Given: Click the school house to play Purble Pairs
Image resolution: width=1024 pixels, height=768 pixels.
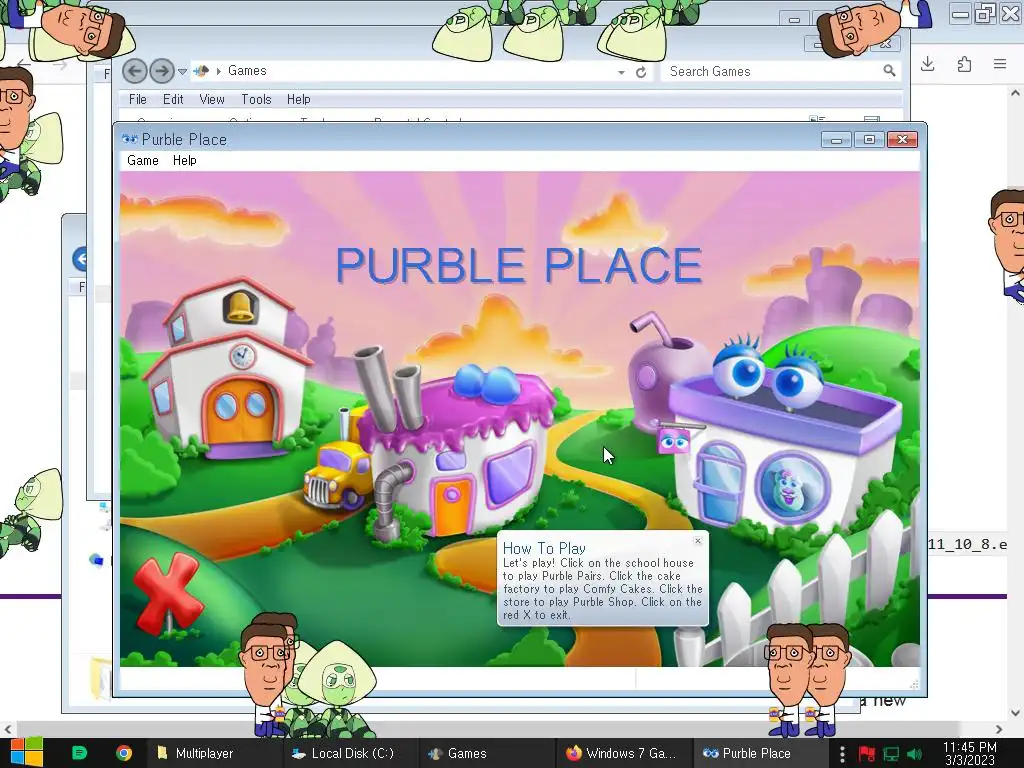Looking at the screenshot, I should (x=229, y=369).
